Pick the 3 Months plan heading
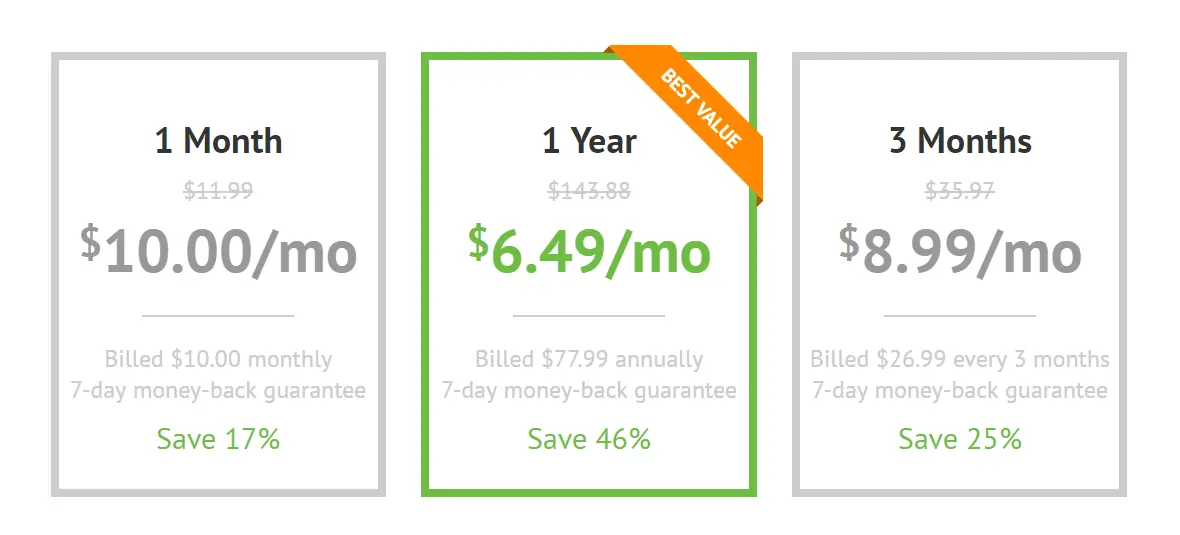 point(960,141)
